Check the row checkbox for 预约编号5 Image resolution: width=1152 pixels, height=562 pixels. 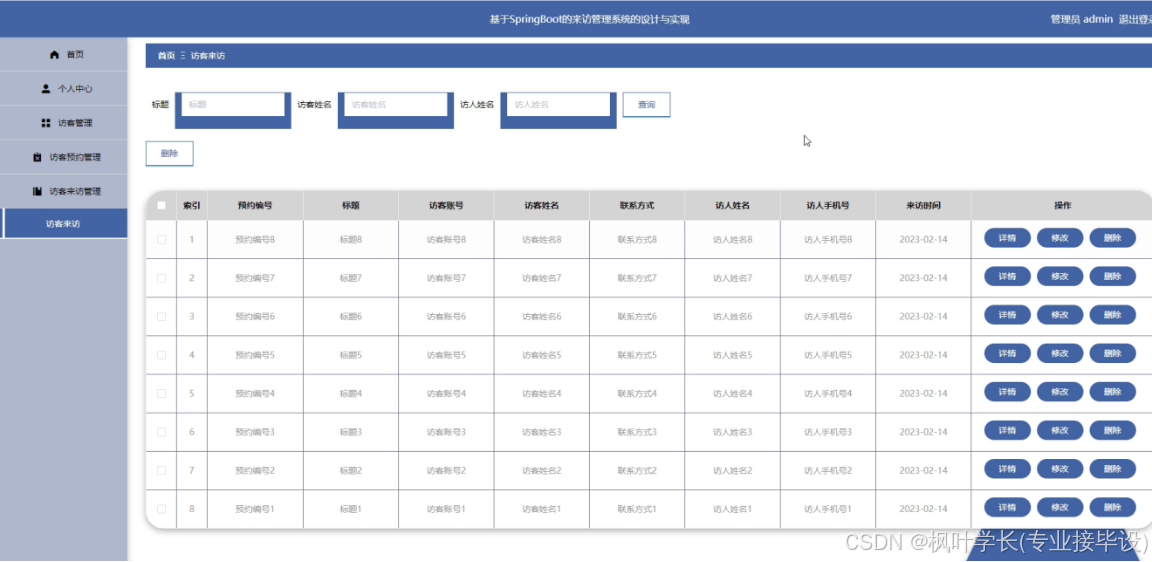(162, 355)
